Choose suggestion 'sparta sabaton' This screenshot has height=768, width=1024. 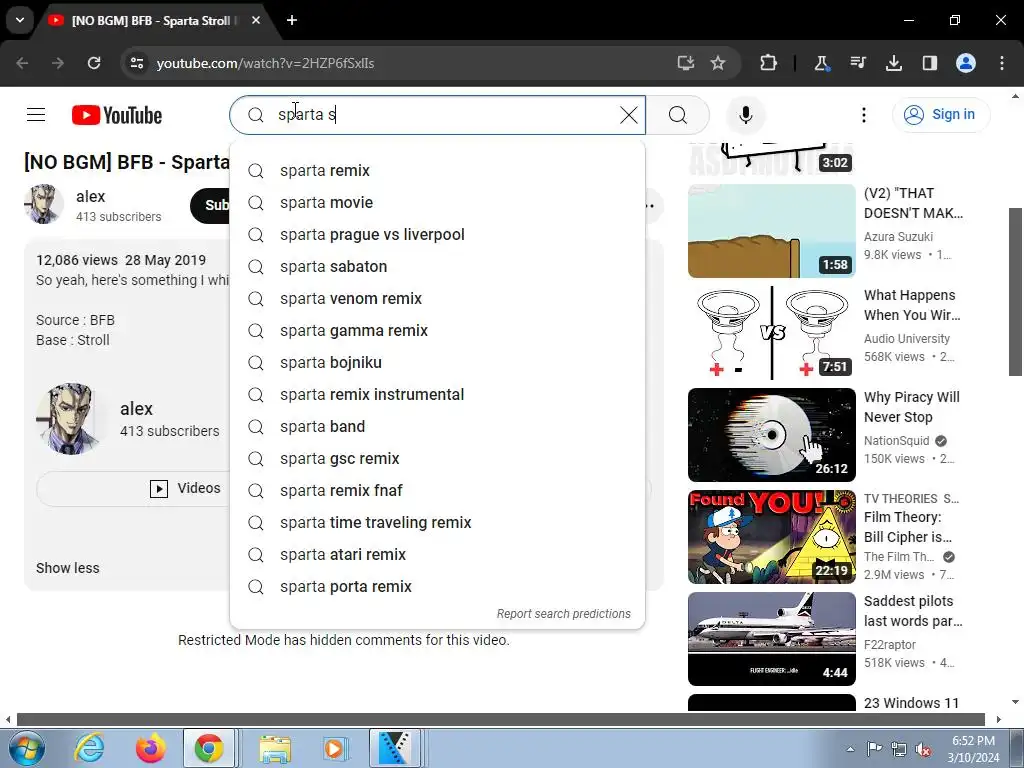438,266
